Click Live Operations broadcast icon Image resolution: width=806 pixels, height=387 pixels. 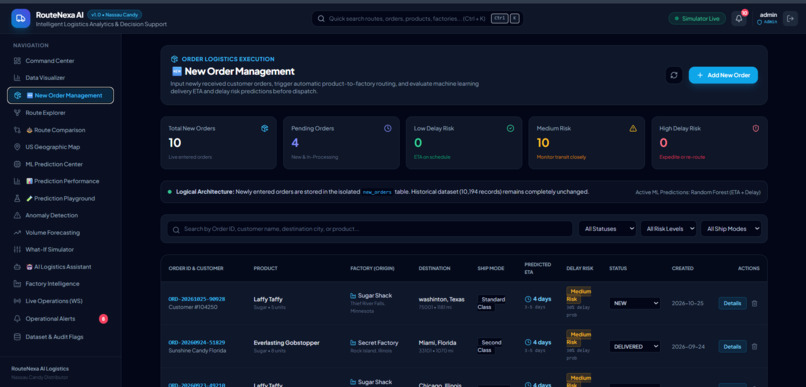click(17, 301)
